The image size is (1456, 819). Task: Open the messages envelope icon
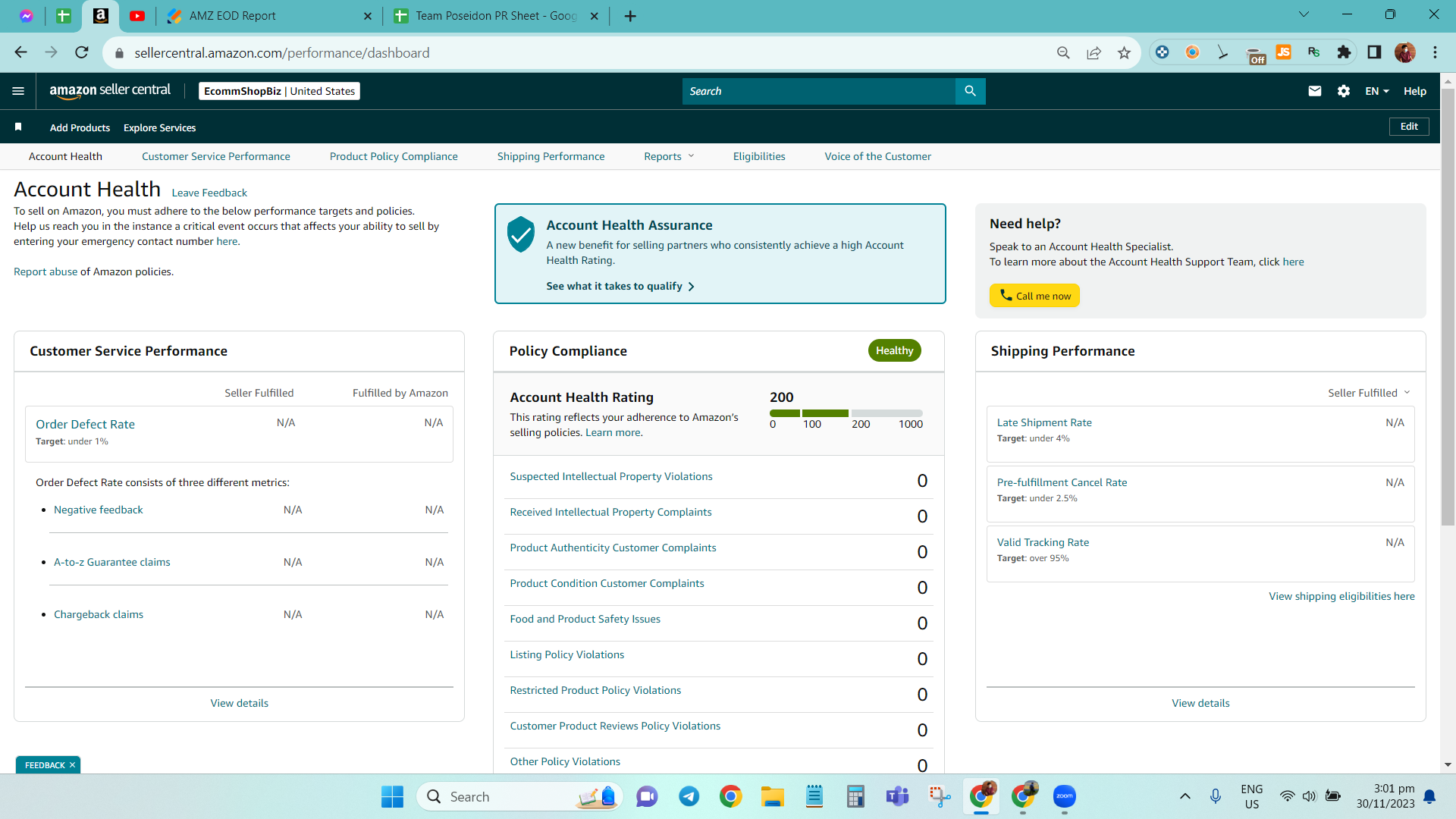pyautogui.click(x=1315, y=91)
